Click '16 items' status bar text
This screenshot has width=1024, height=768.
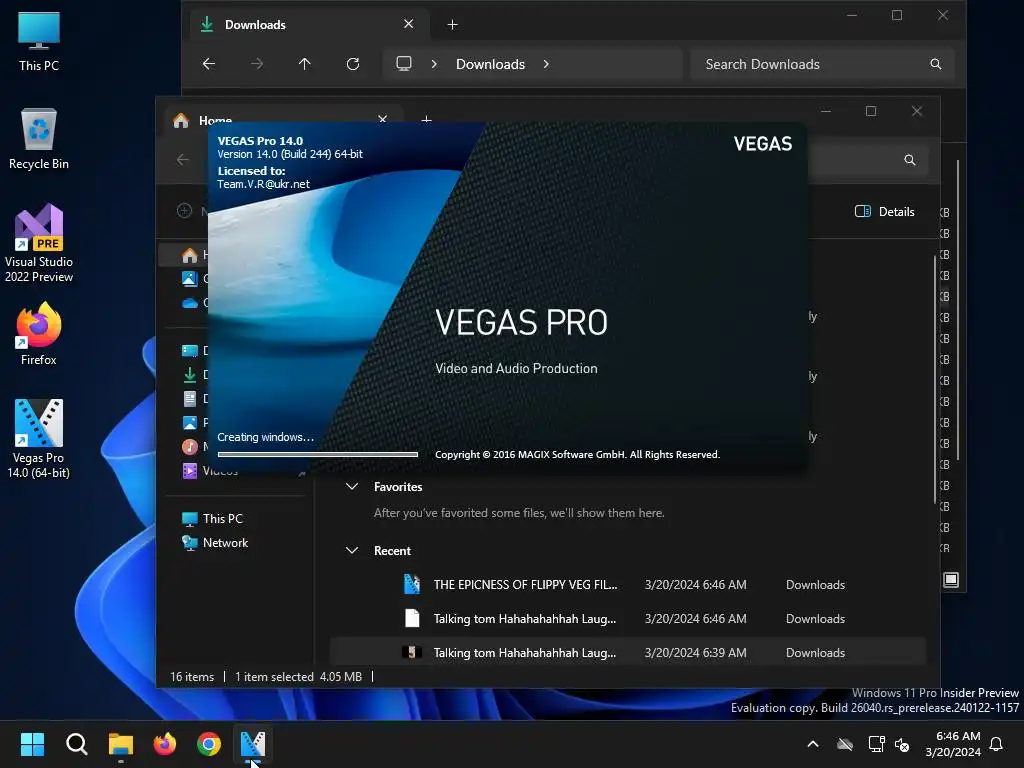click(192, 677)
